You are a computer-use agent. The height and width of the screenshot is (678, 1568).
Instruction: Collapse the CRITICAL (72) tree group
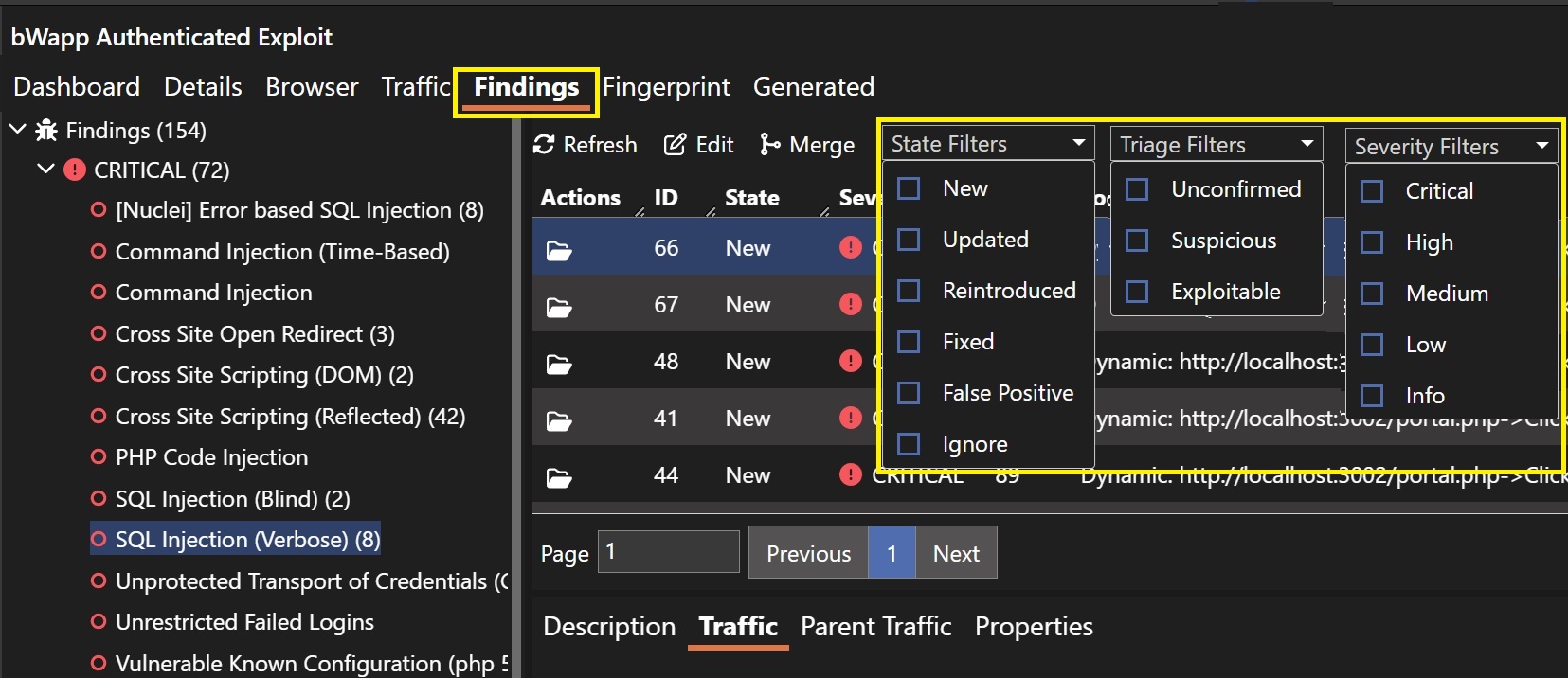pyautogui.click(x=45, y=170)
